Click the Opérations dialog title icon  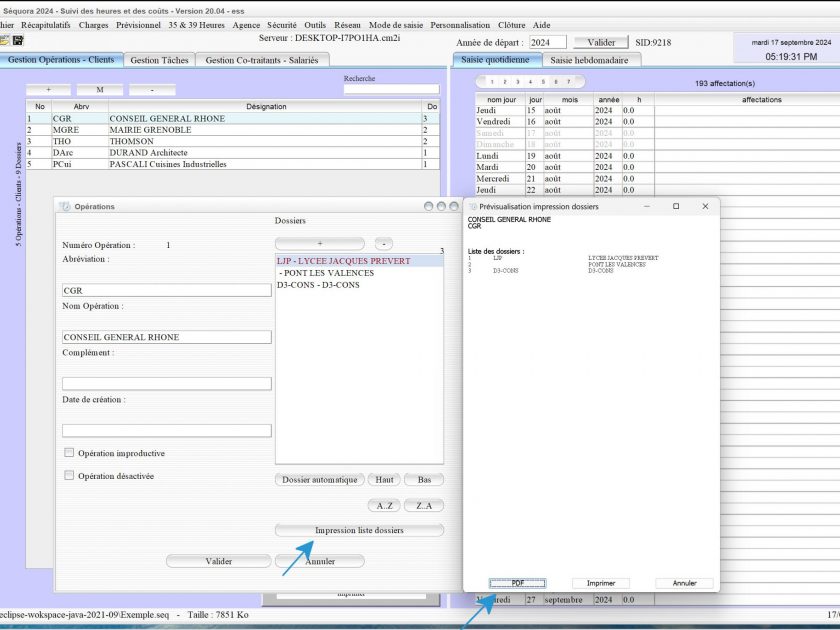click(x=65, y=206)
